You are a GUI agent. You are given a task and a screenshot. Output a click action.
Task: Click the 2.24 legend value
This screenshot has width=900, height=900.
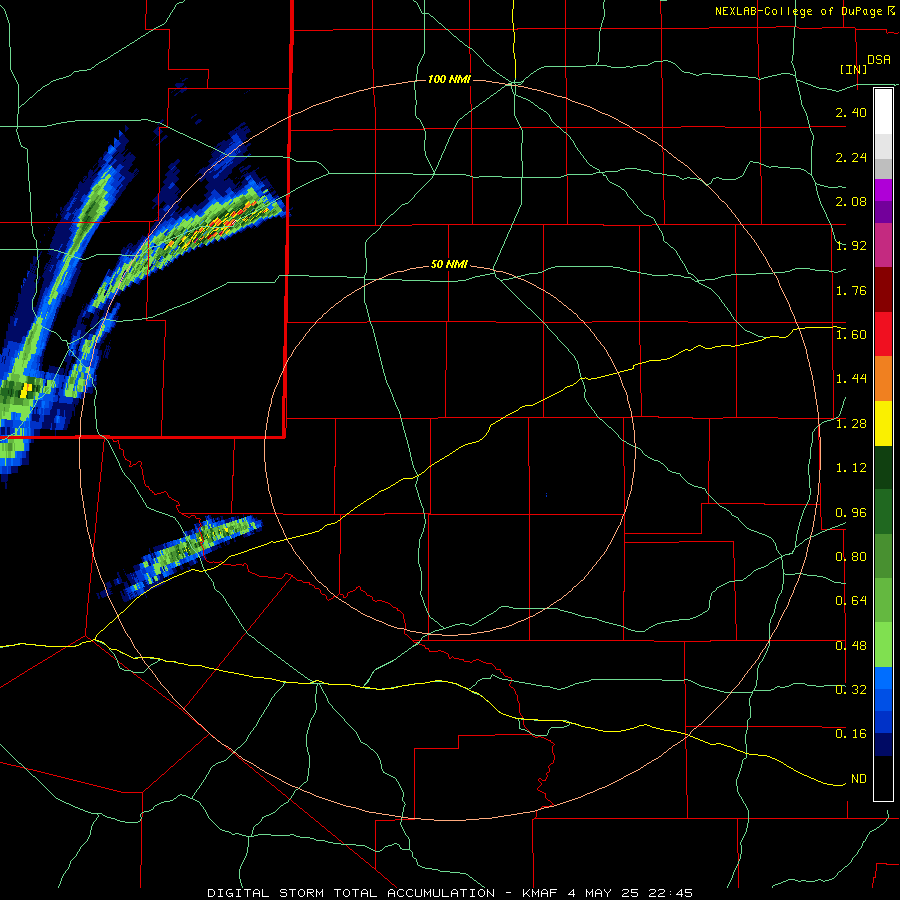pos(851,157)
